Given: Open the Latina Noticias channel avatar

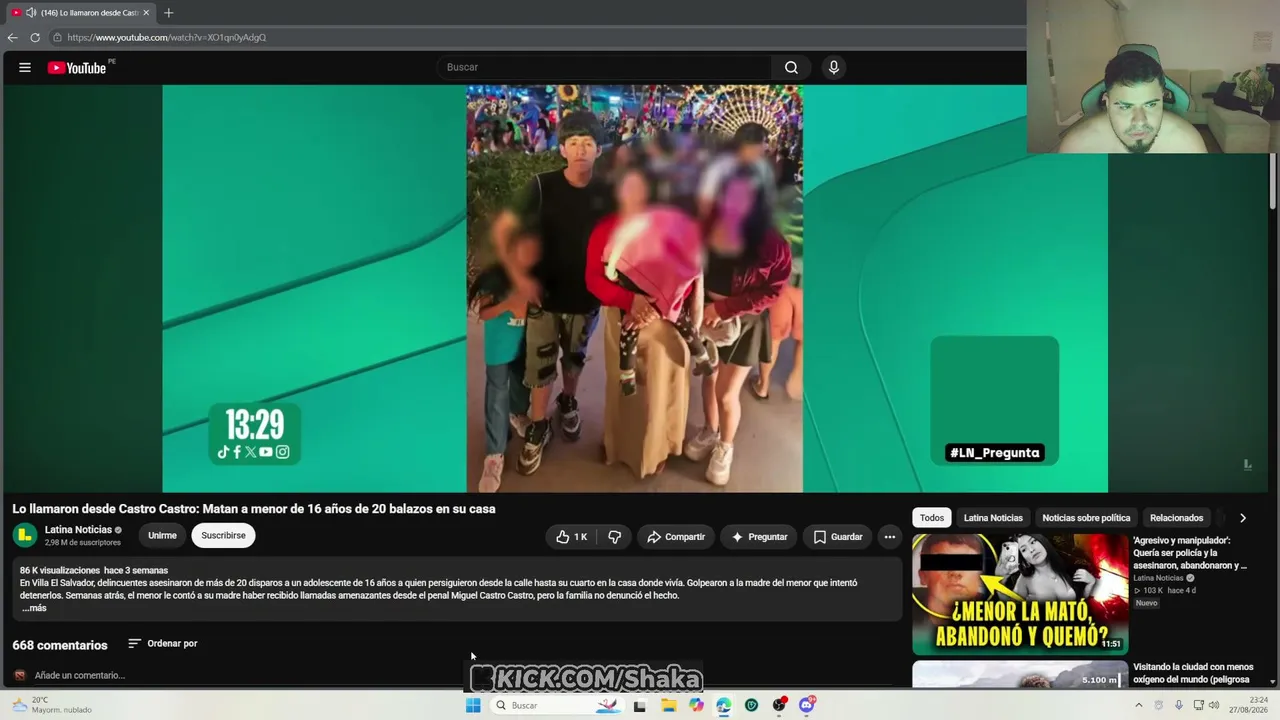Looking at the screenshot, I should click(x=25, y=535).
